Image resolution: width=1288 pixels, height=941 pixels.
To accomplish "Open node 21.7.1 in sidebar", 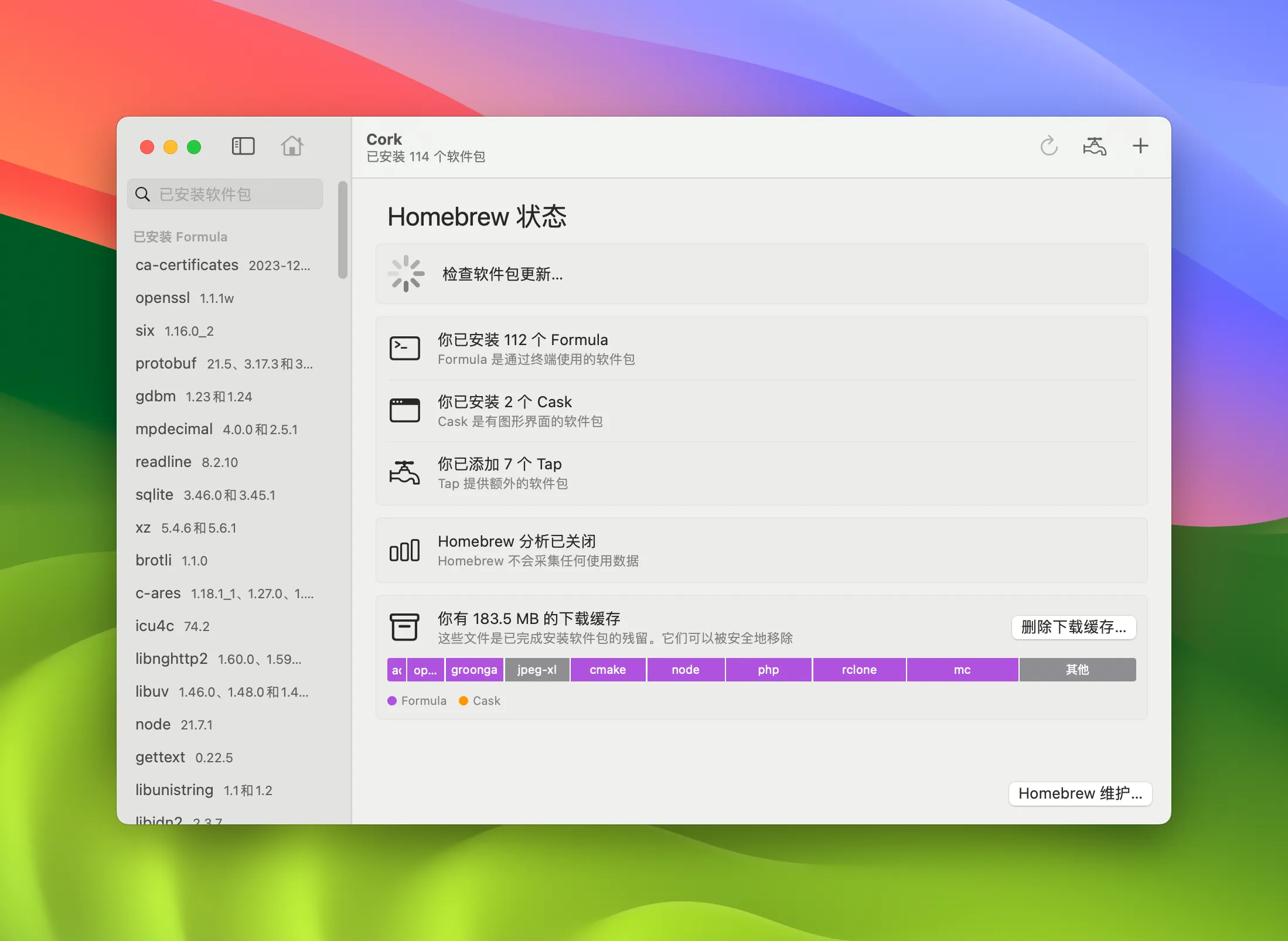I will coord(174,725).
